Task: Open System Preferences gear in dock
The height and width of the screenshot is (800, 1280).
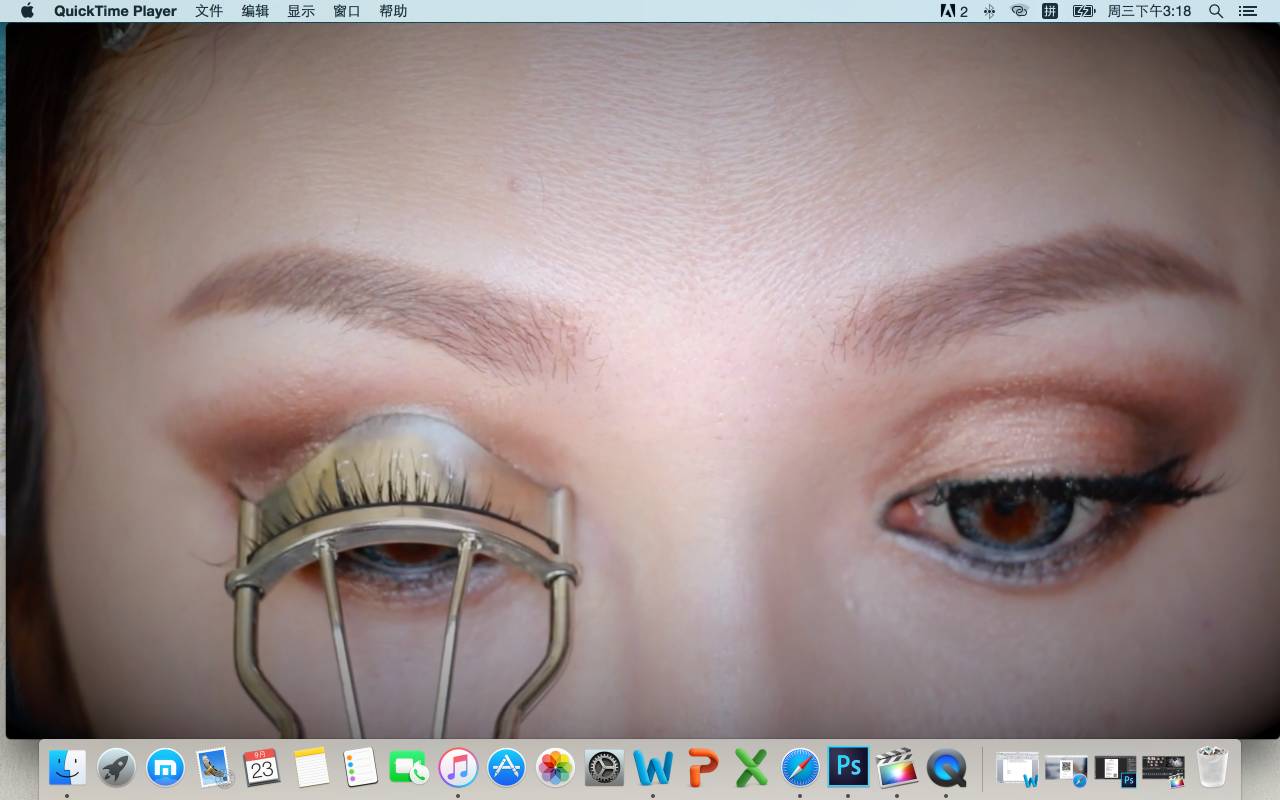Action: pos(604,768)
